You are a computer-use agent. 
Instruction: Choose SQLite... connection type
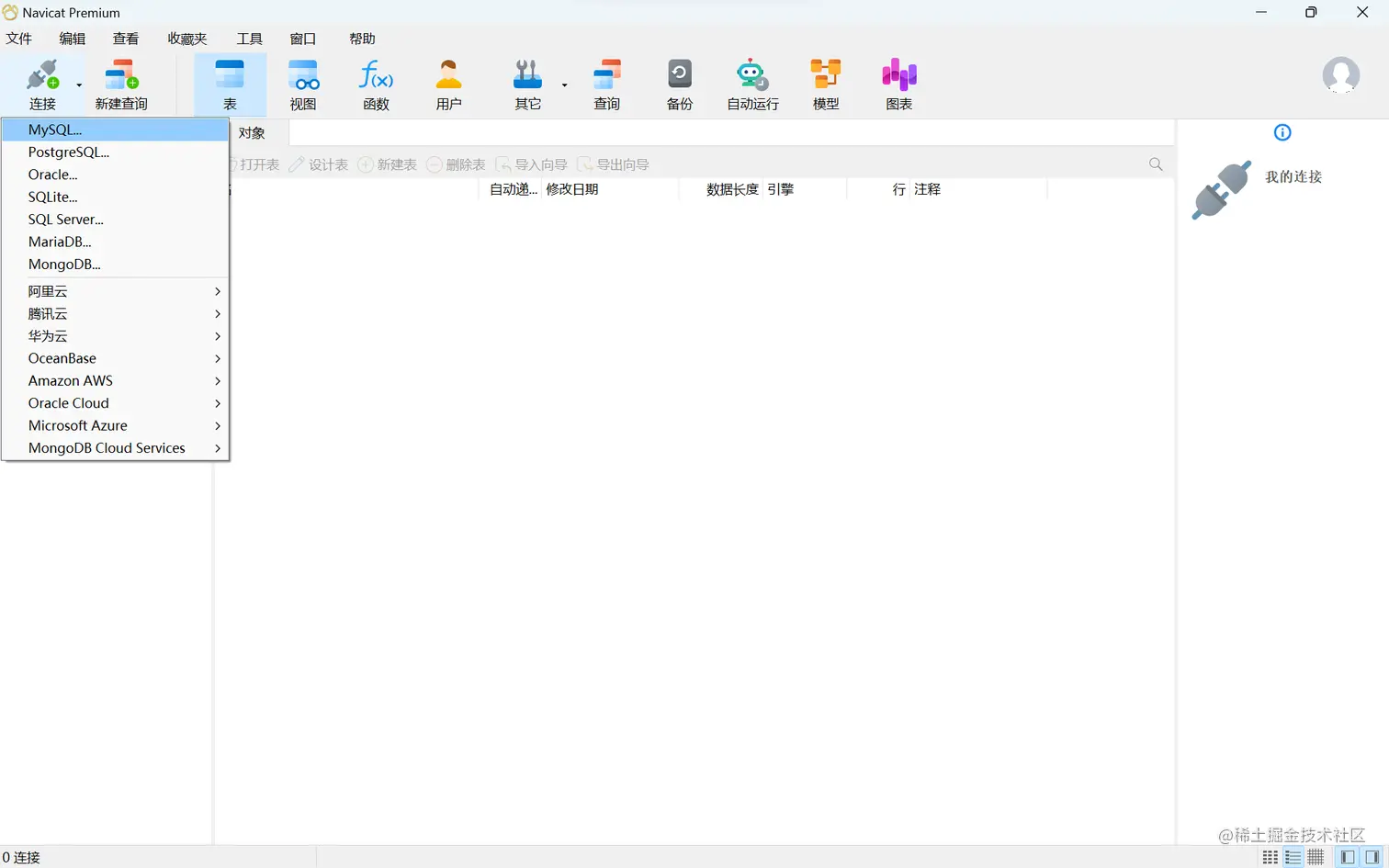115,197
